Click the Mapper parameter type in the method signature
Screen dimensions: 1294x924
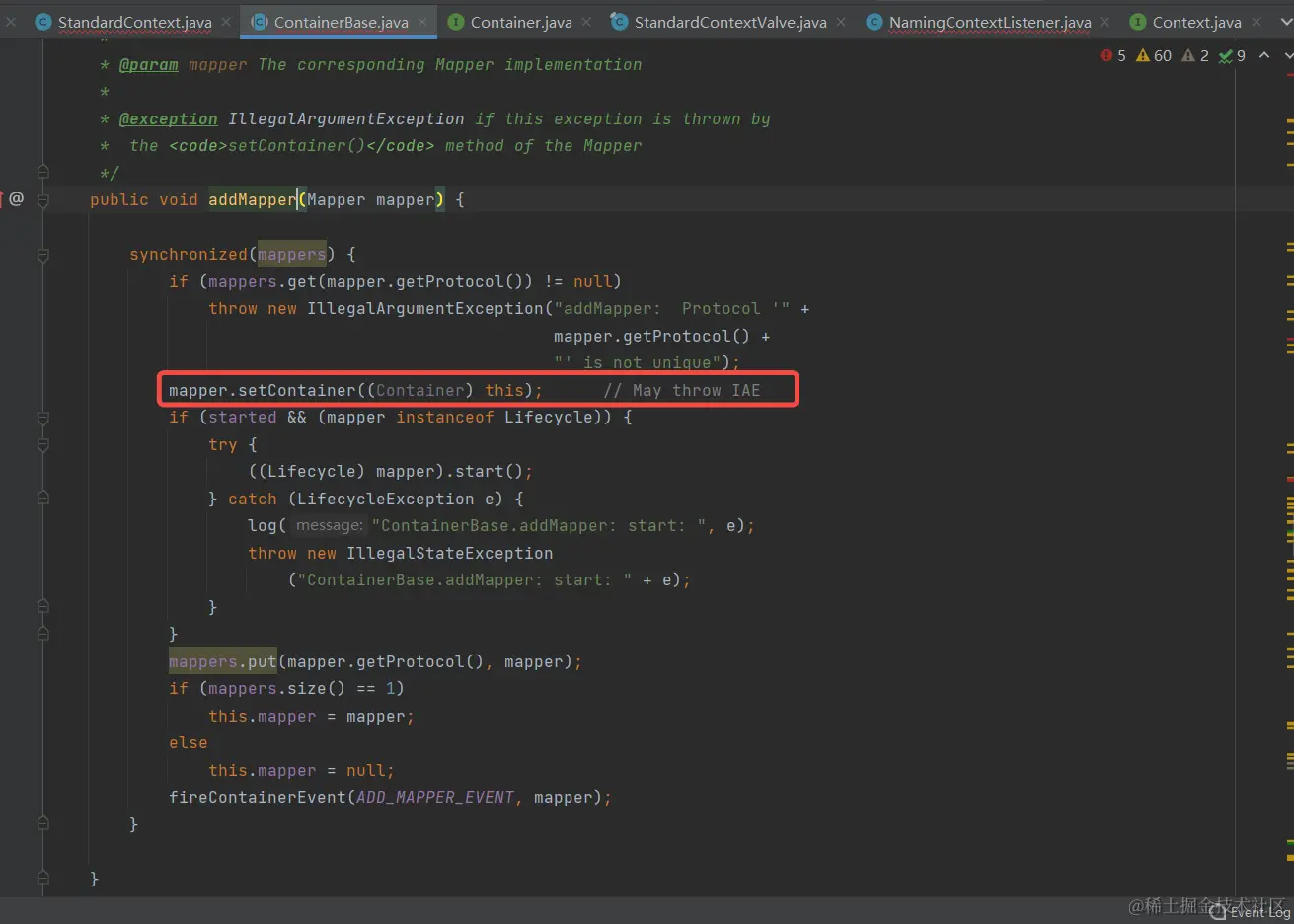click(x=336, y=200)
